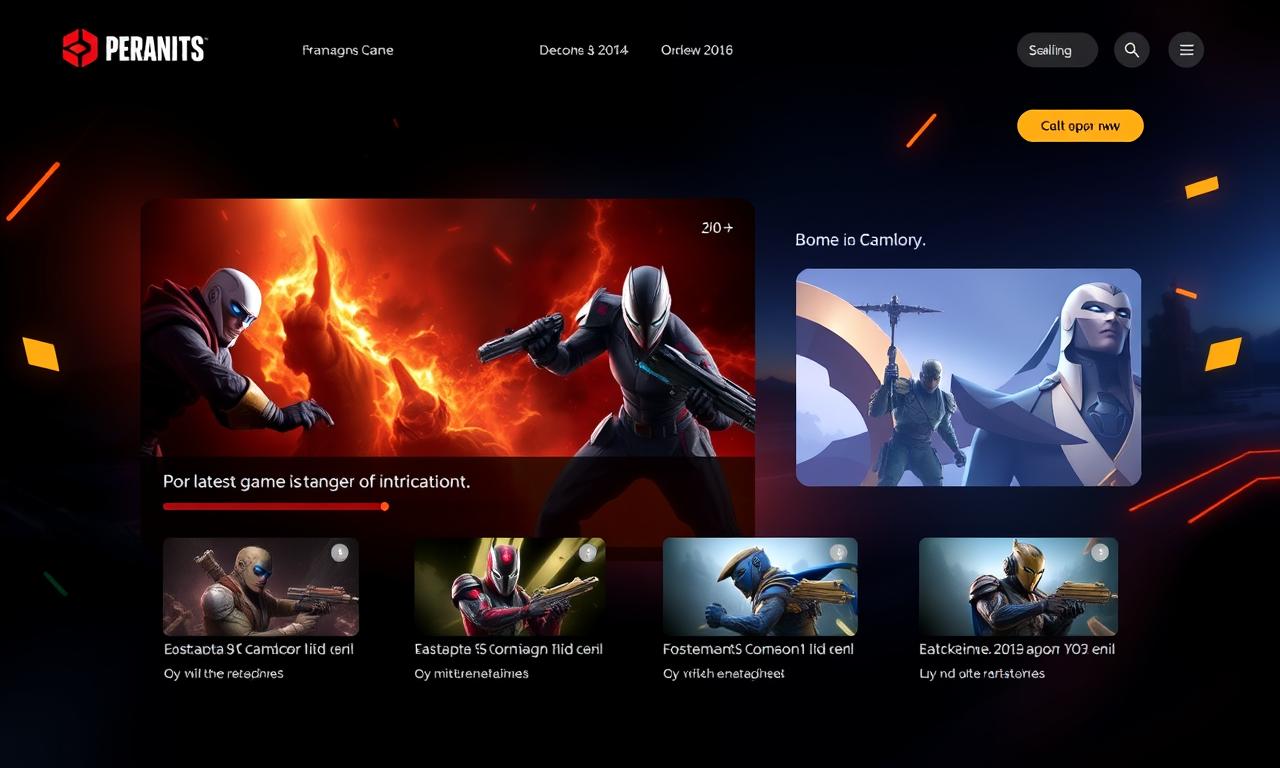This screenshot has width=1280, height=768.
Task: Open search with the magnifying glass icon
Action: [x=1131, y=50]
